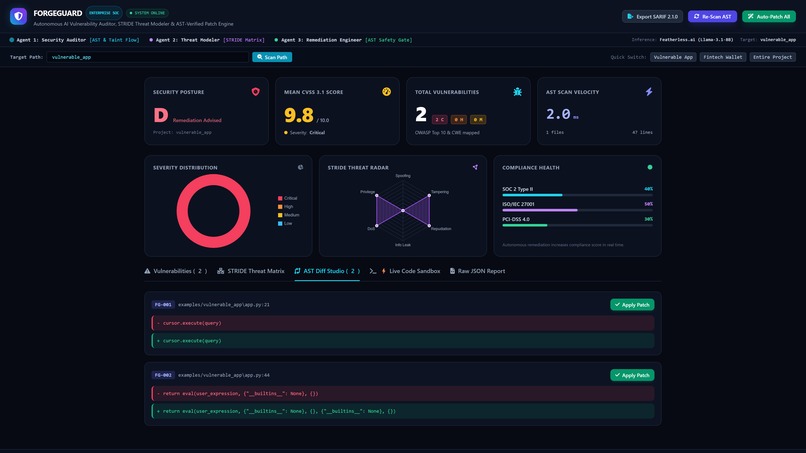Image resolution: width=806 pixels, height=453 pixels.
Task: Click the 2 C critical count badge
Action: pyautogui.click(x=439, y=119)
